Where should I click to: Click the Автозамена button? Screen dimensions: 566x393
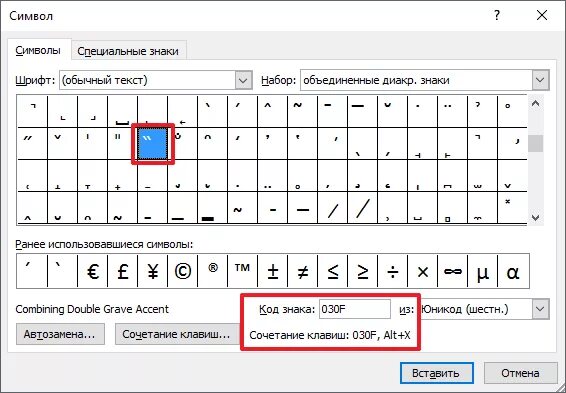click(60, 334)
